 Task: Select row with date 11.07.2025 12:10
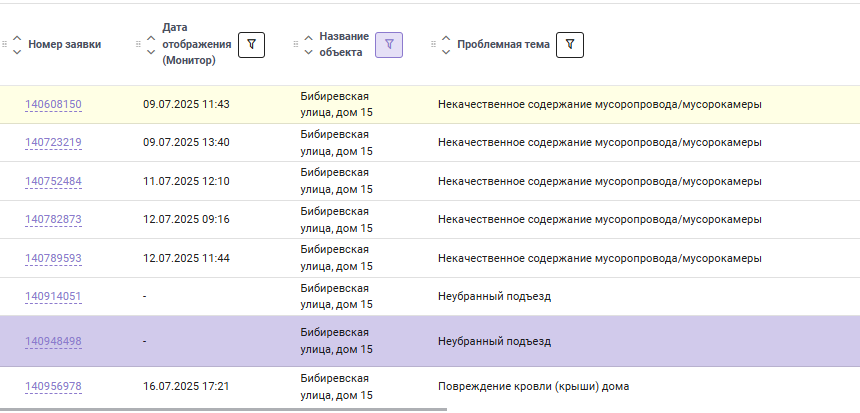pos(430,181)
